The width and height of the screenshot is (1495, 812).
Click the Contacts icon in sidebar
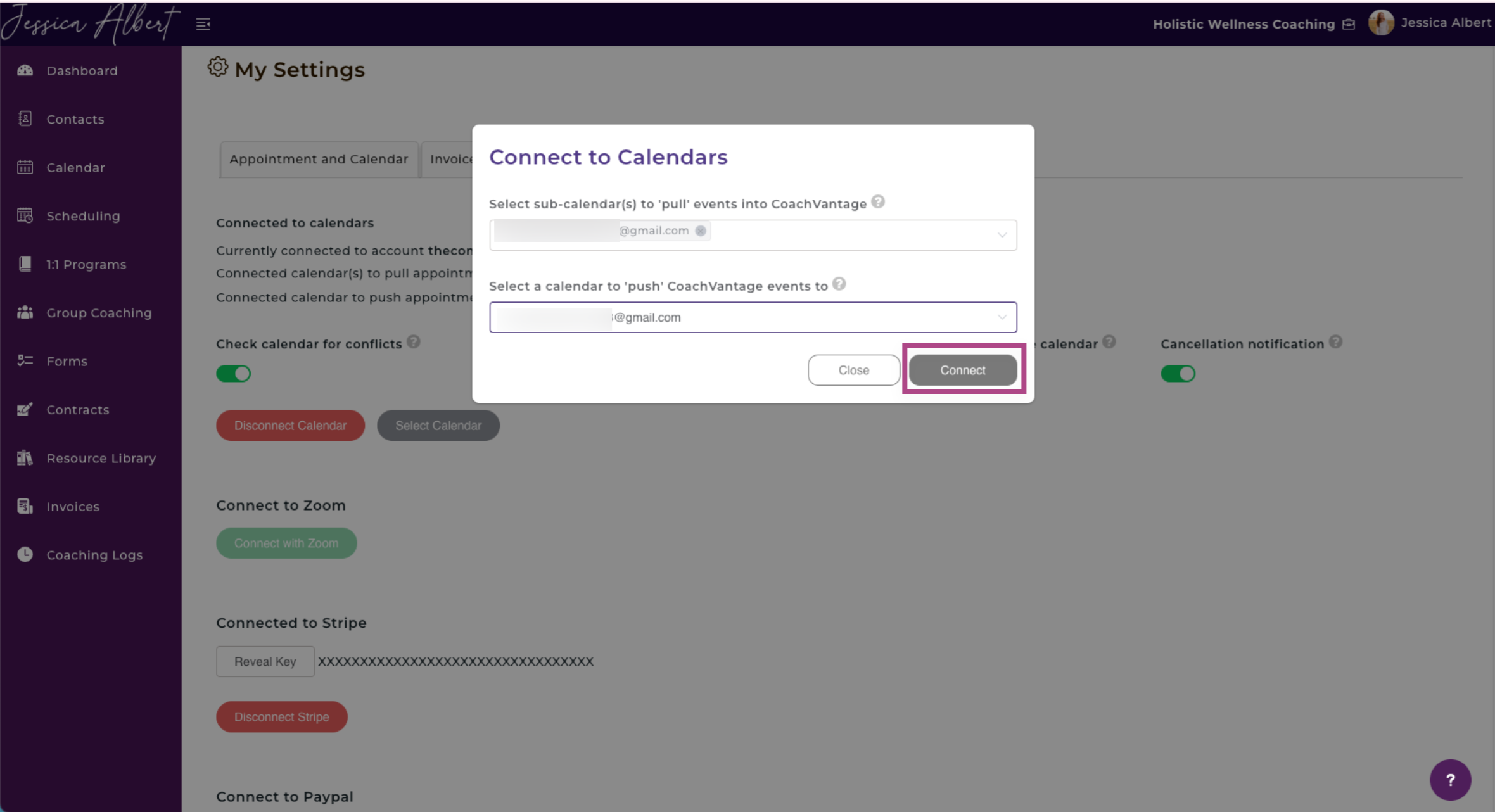tap(25, 118)
